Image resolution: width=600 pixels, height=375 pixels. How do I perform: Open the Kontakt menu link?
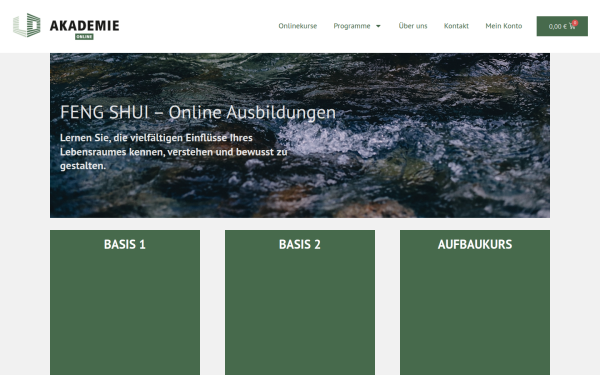pos(456,26)
